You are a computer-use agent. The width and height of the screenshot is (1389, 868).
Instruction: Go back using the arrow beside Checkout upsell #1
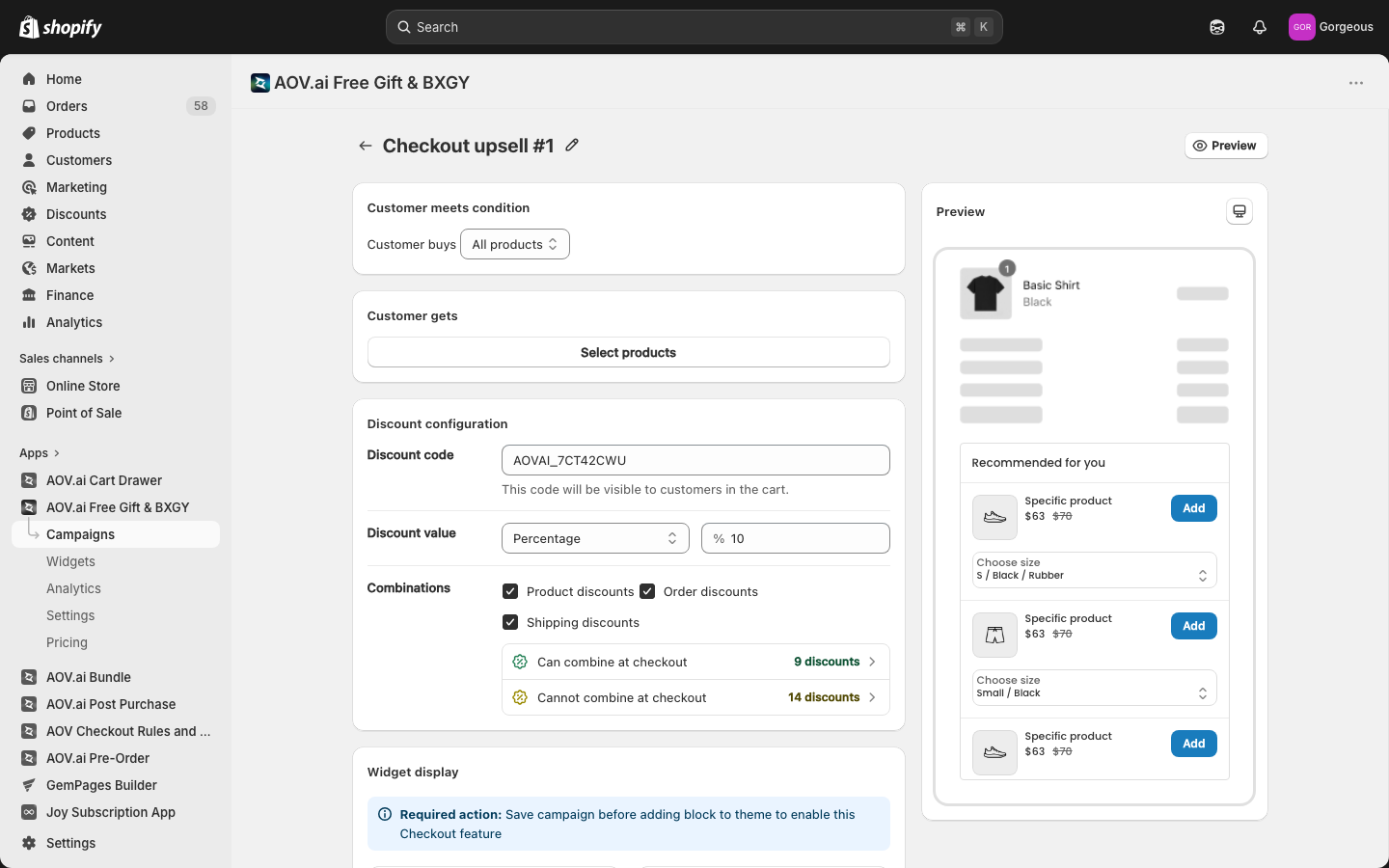coord(365,146)
